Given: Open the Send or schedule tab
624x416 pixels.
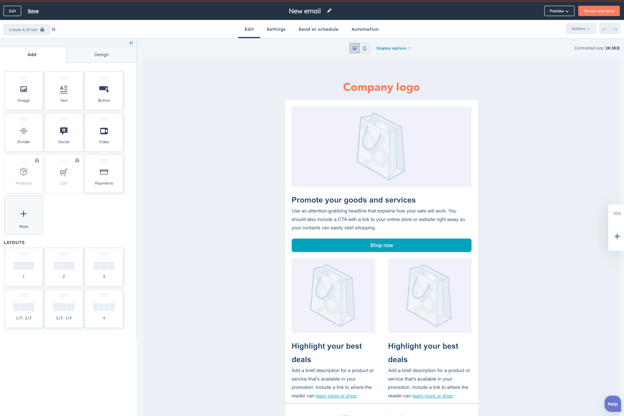Looking at the screenshot, I should click(318, 29).
